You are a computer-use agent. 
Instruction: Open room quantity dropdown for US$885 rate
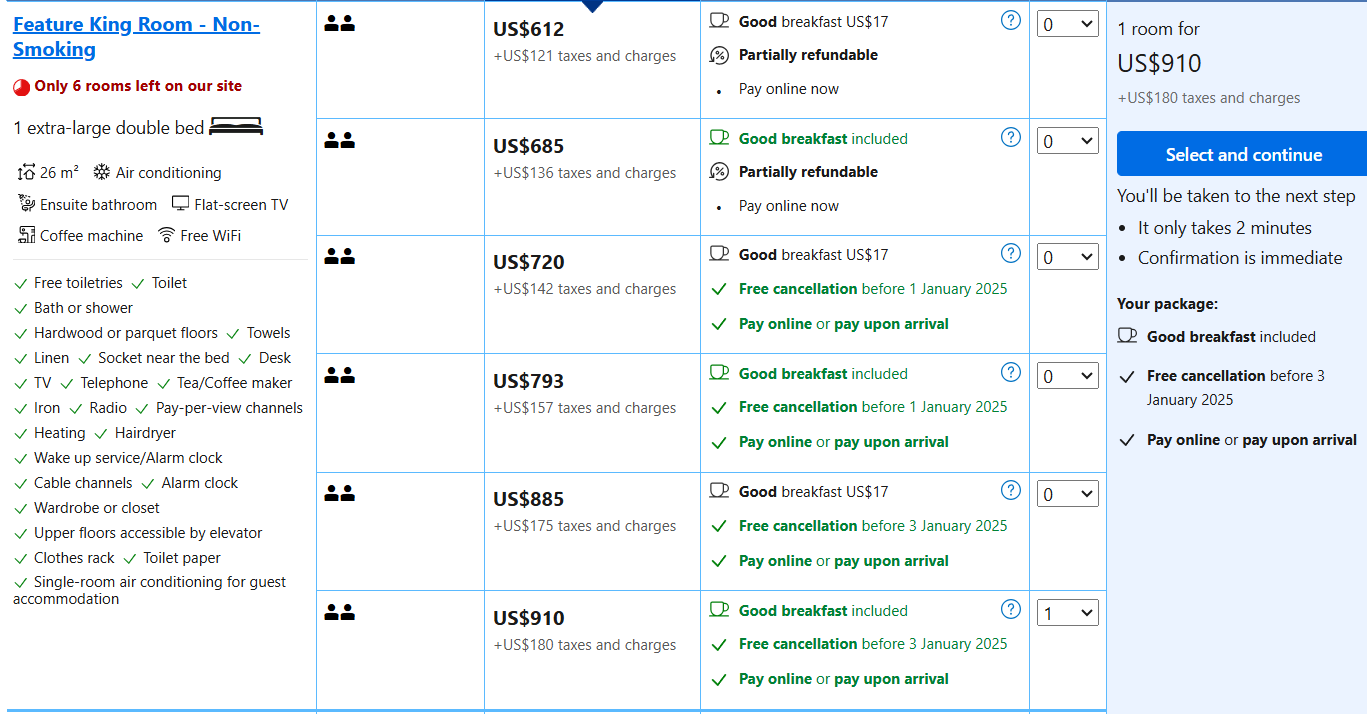[1068, 494]
